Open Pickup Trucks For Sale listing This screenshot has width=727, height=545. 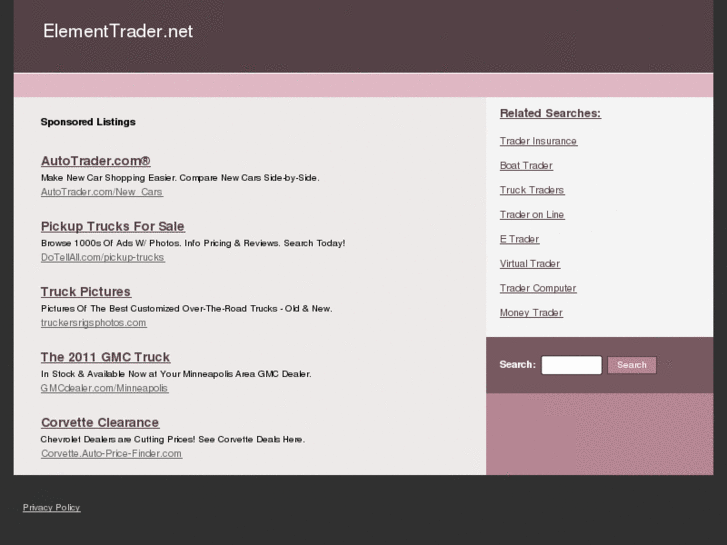pyautogui.click(x=113, y=226)
